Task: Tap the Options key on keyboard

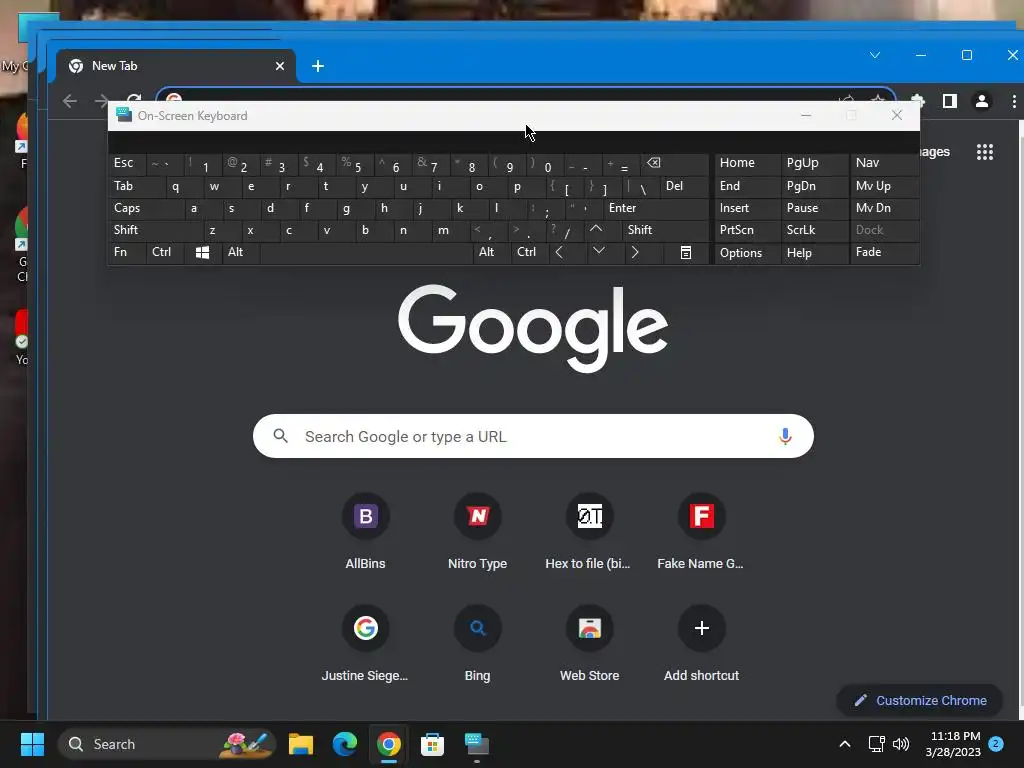Action: 747,253
